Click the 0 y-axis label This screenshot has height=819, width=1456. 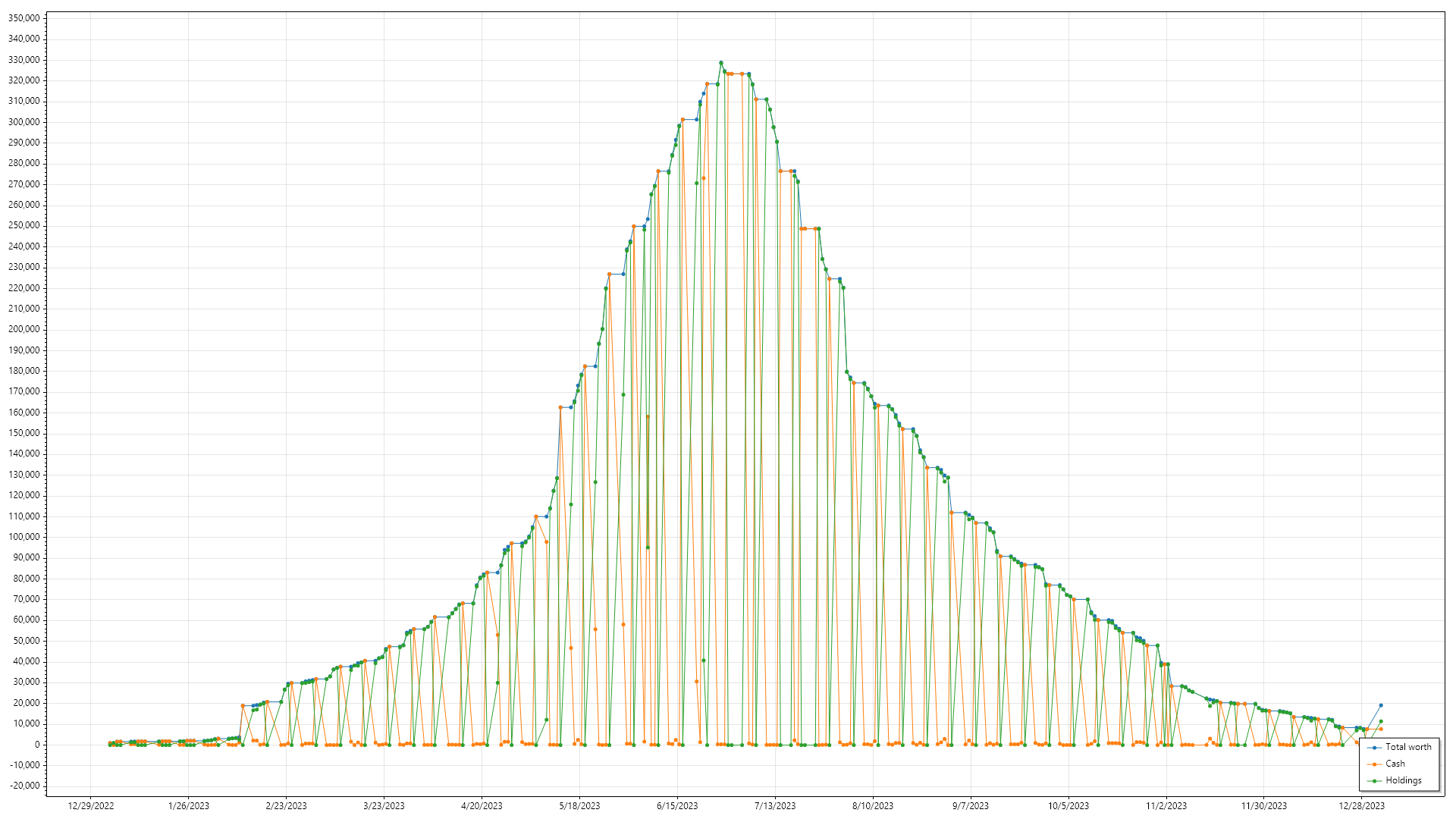(x=37, y=745)
